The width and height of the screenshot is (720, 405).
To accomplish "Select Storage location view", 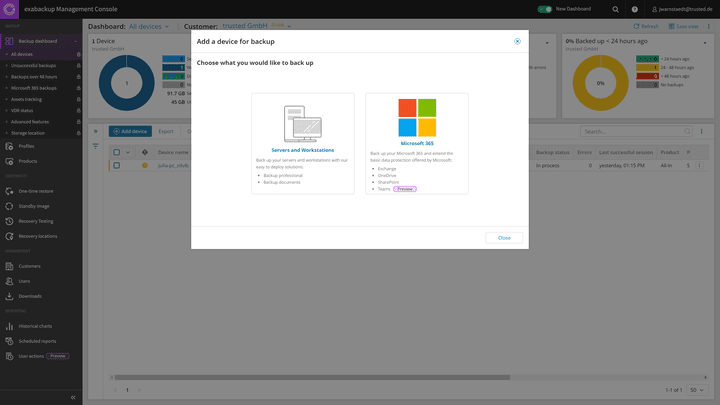I will 28,133.
